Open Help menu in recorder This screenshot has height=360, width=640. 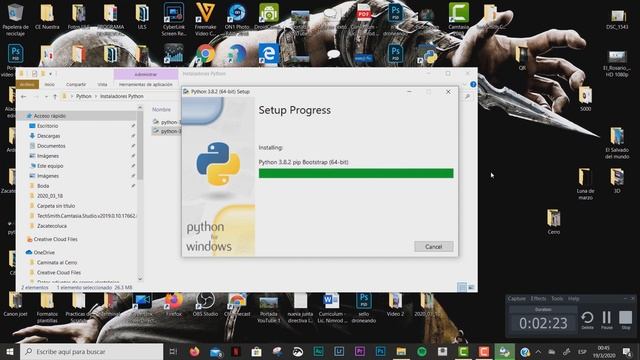pyautogui.click(x=574, y=299)
